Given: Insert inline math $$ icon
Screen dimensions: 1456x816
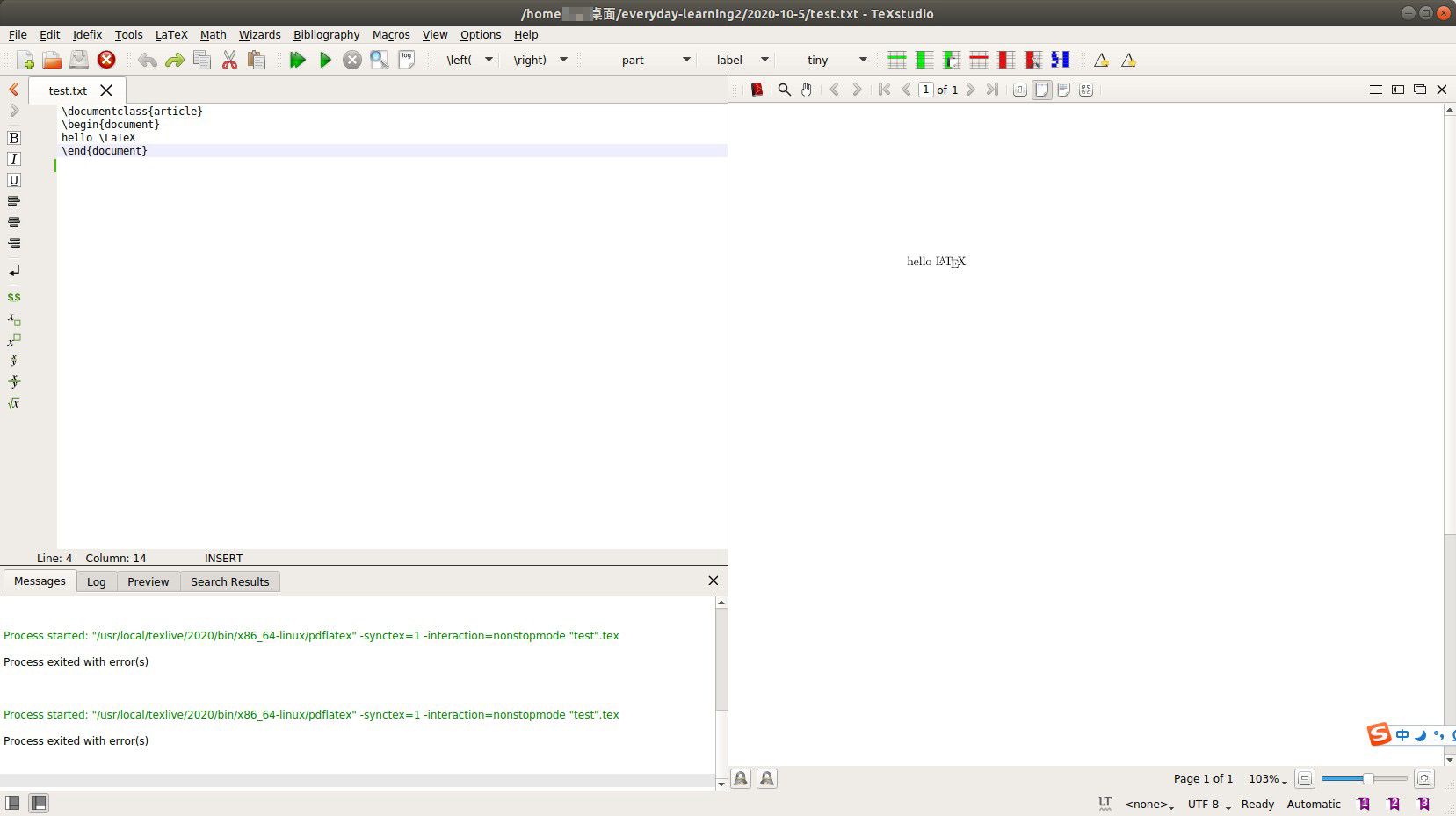Looking at the screenshot, I should click(14, 297).
